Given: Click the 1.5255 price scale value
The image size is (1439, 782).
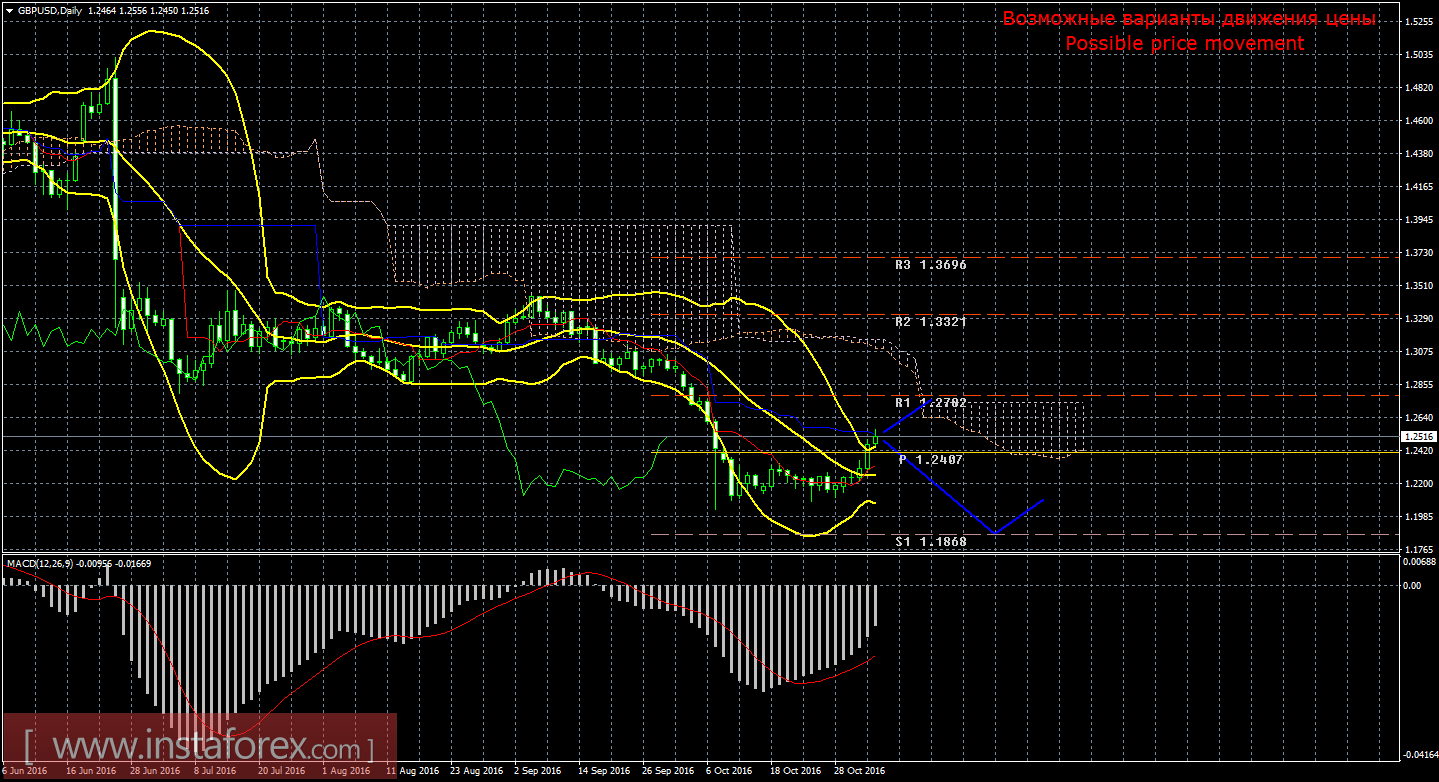Looking at the screenshot, I should click(1418, 21).
